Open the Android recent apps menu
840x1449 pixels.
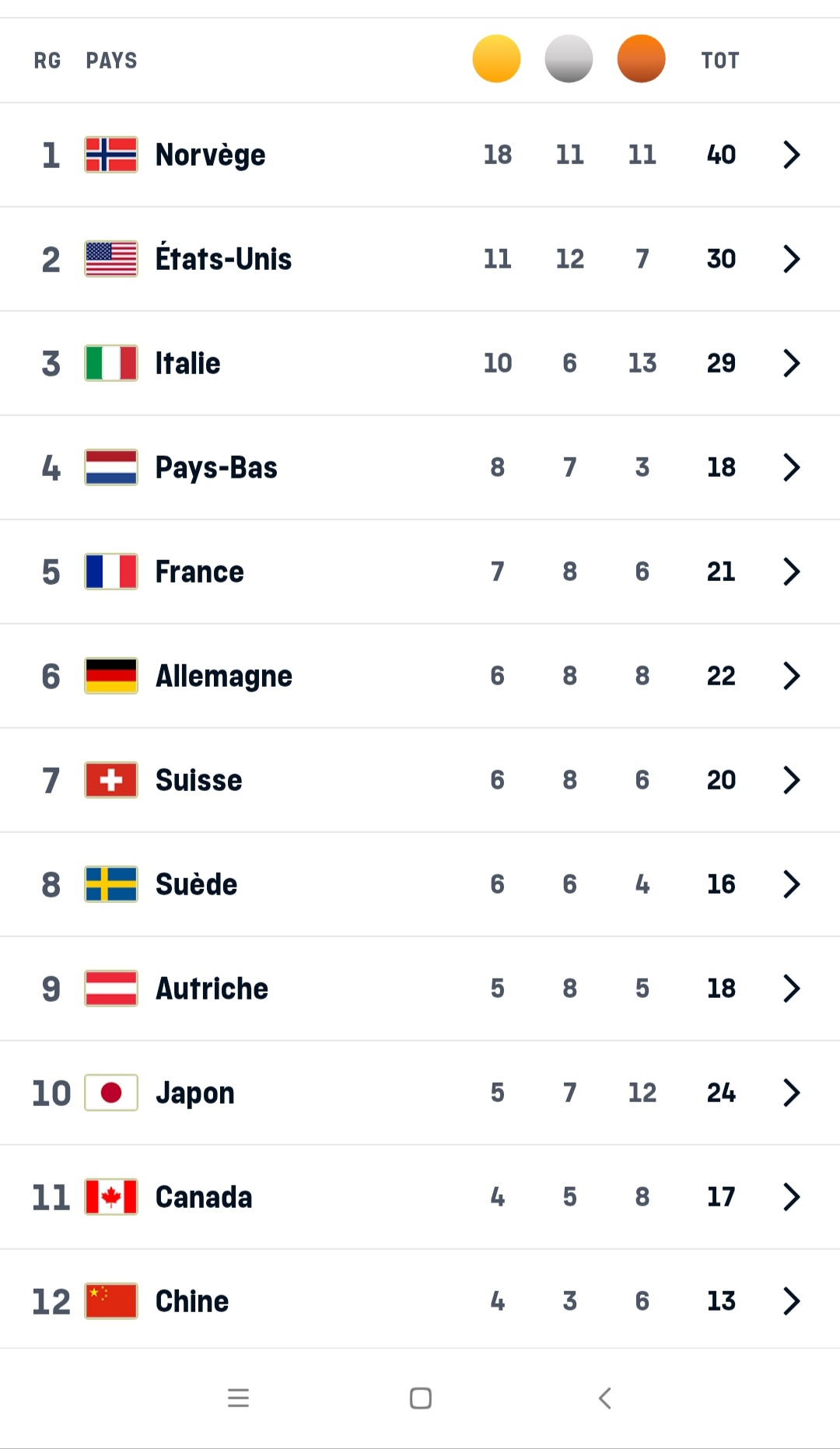(x=238, y=1398)
